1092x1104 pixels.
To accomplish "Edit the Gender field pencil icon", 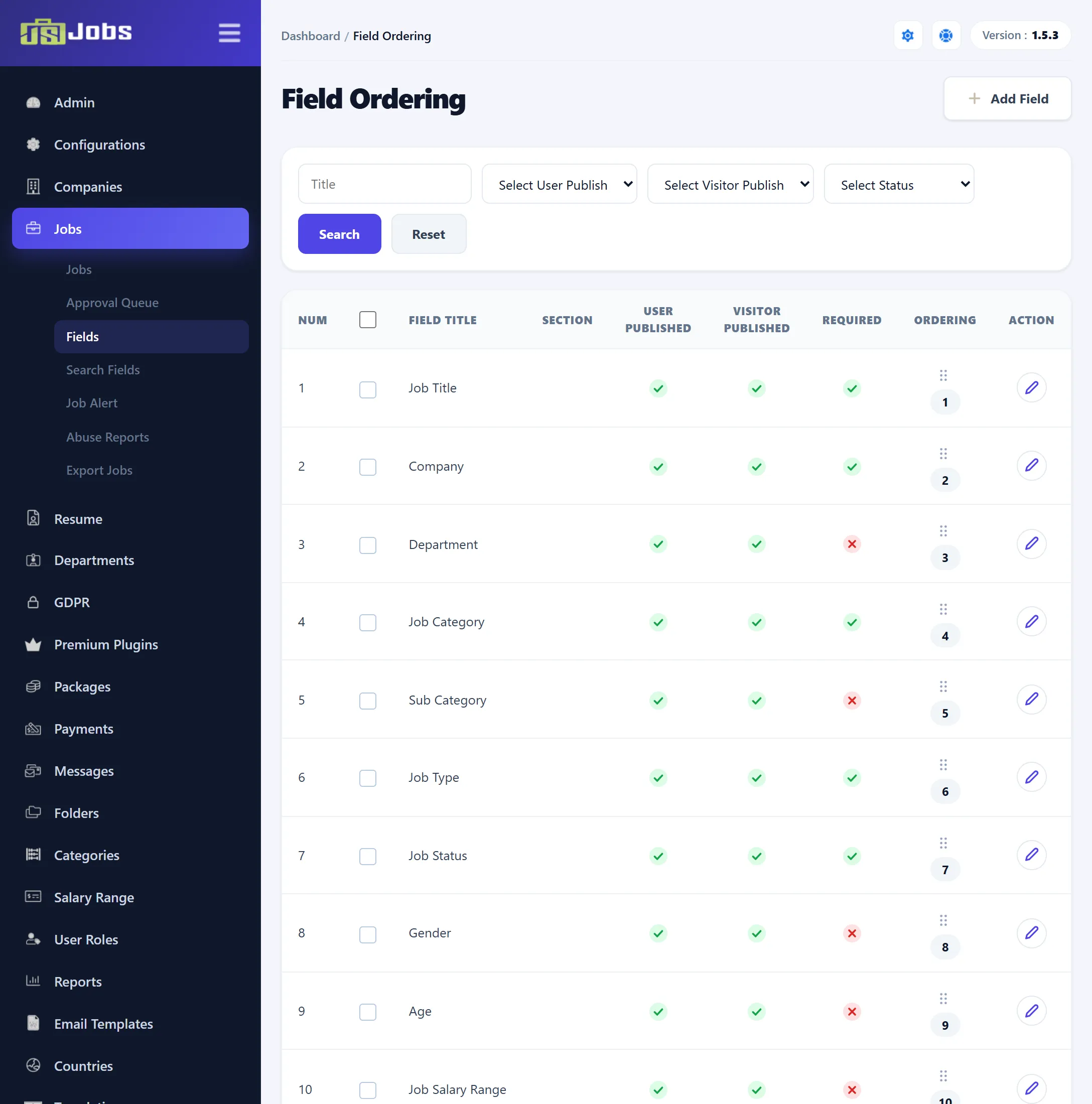I will tap(1031, 933).
